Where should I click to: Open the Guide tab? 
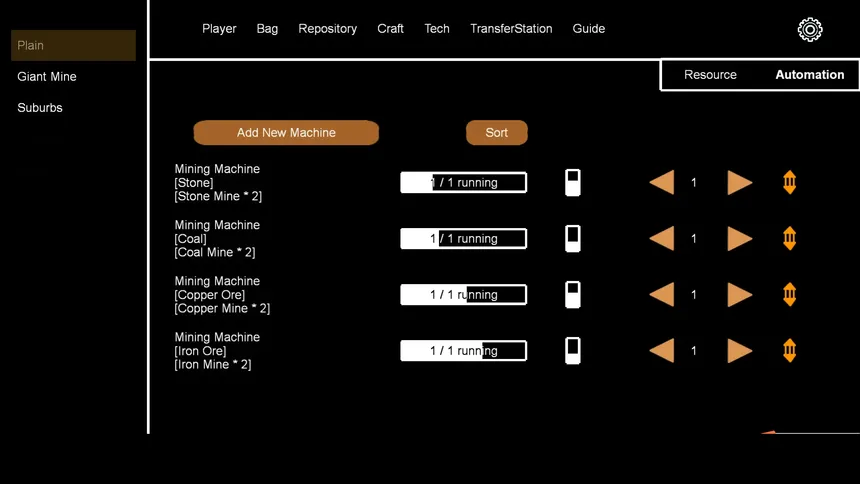coord(589,29)
